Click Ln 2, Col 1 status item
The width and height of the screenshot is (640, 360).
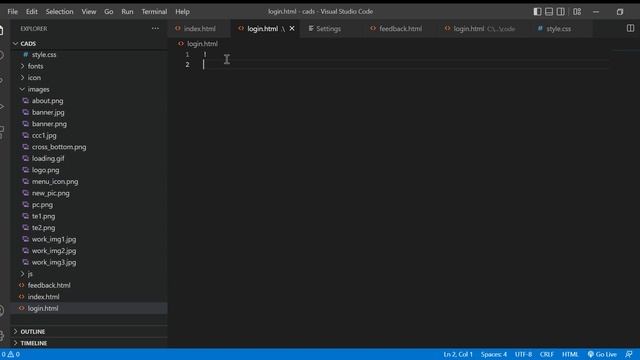pyautogui.click(x=458, y=354)
